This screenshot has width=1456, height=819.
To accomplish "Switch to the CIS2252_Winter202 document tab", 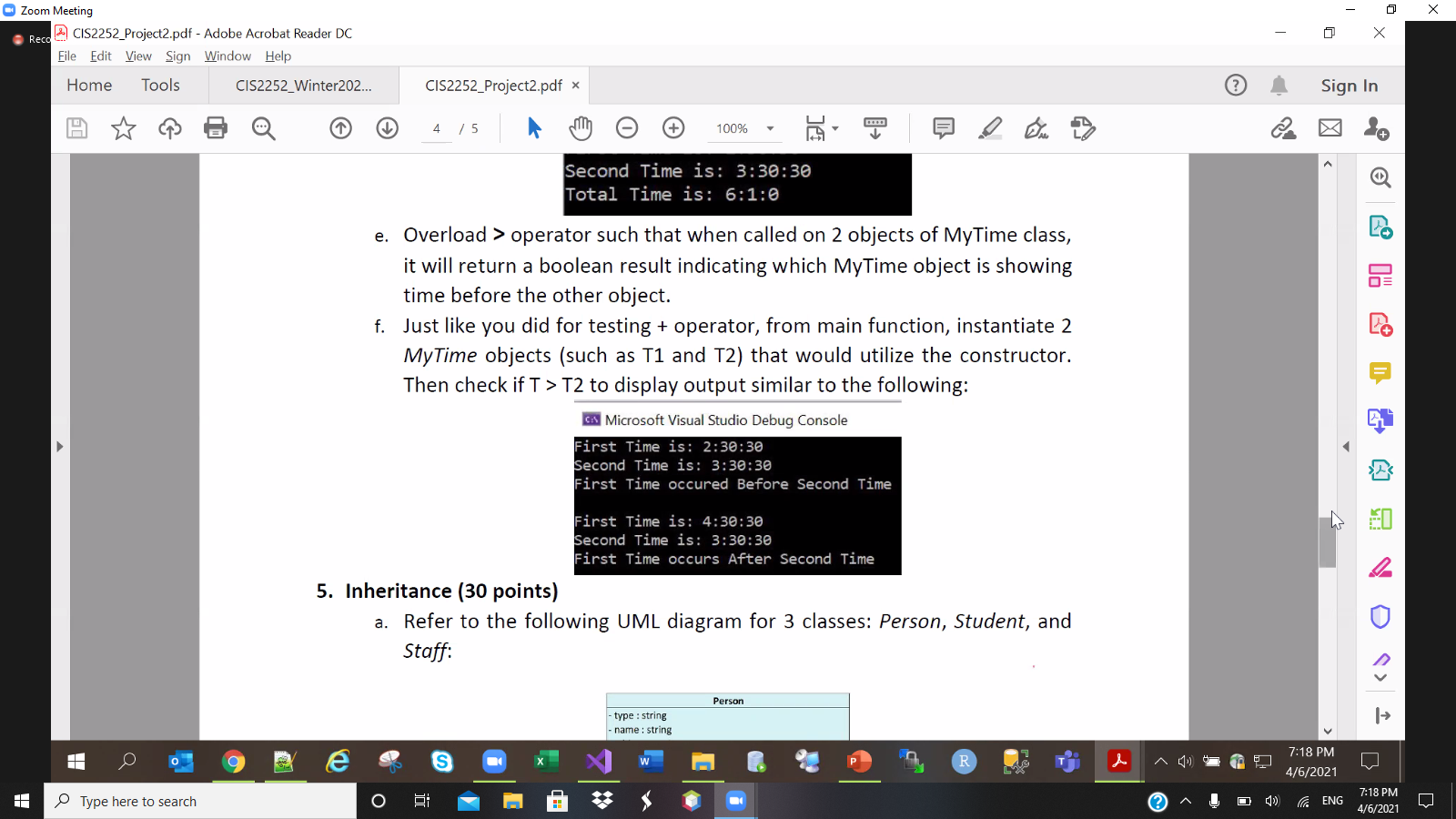I will 303,85.
